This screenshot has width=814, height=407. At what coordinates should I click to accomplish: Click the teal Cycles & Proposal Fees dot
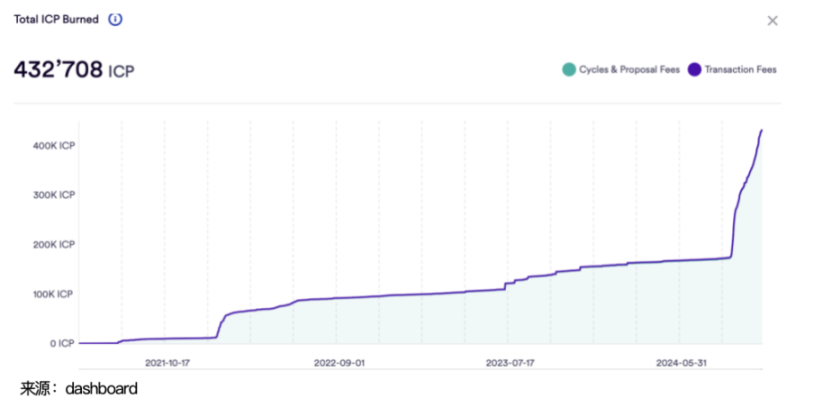click(569, 69)
